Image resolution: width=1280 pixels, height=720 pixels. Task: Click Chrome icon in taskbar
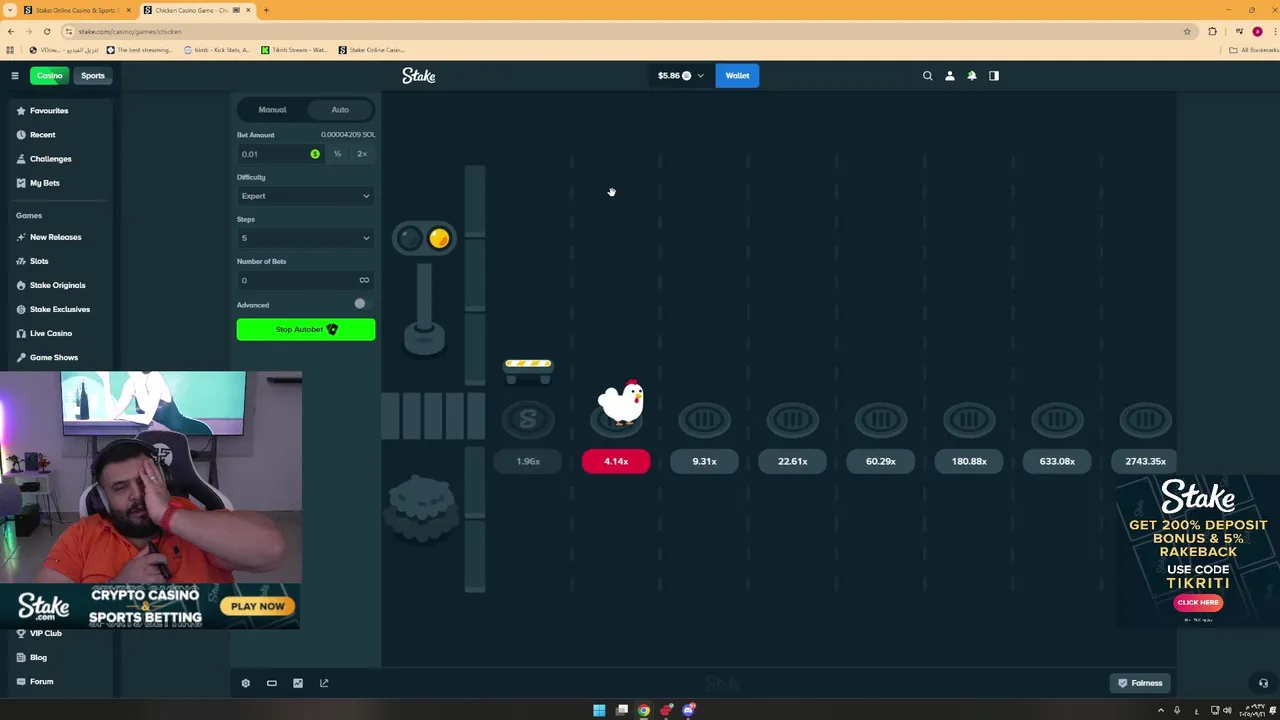[x=644, y=710]
